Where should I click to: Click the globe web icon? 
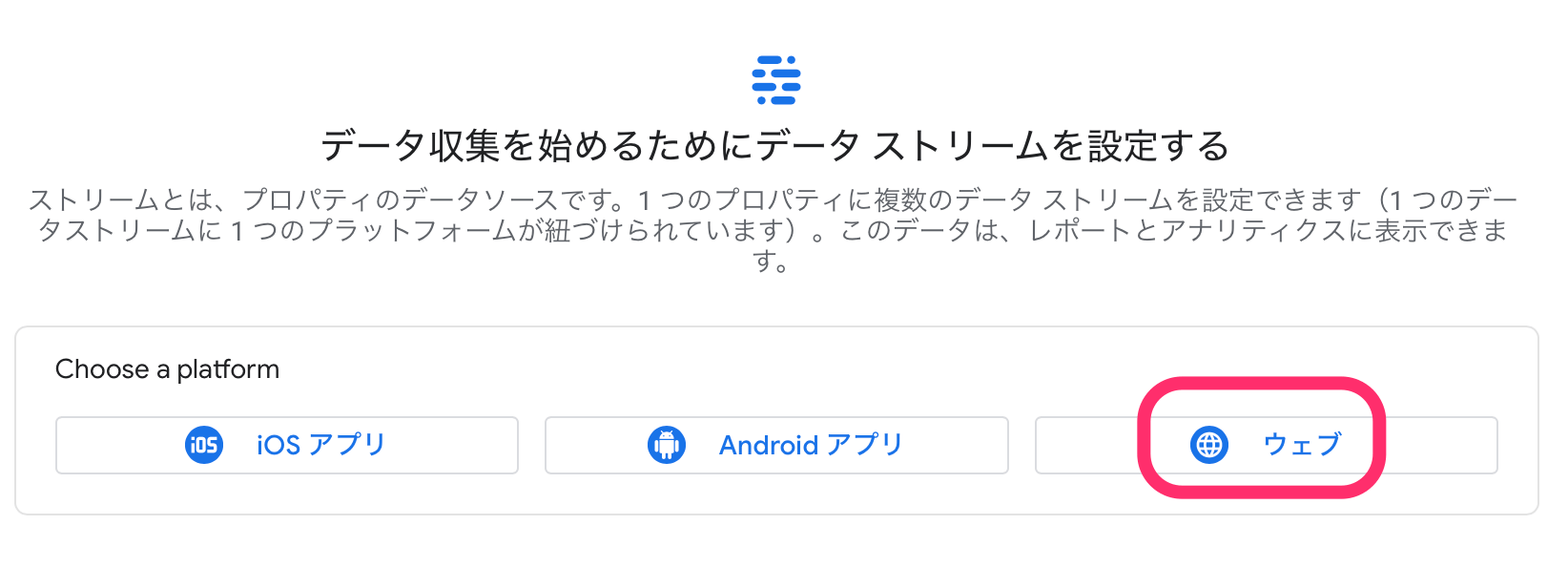1209,445
